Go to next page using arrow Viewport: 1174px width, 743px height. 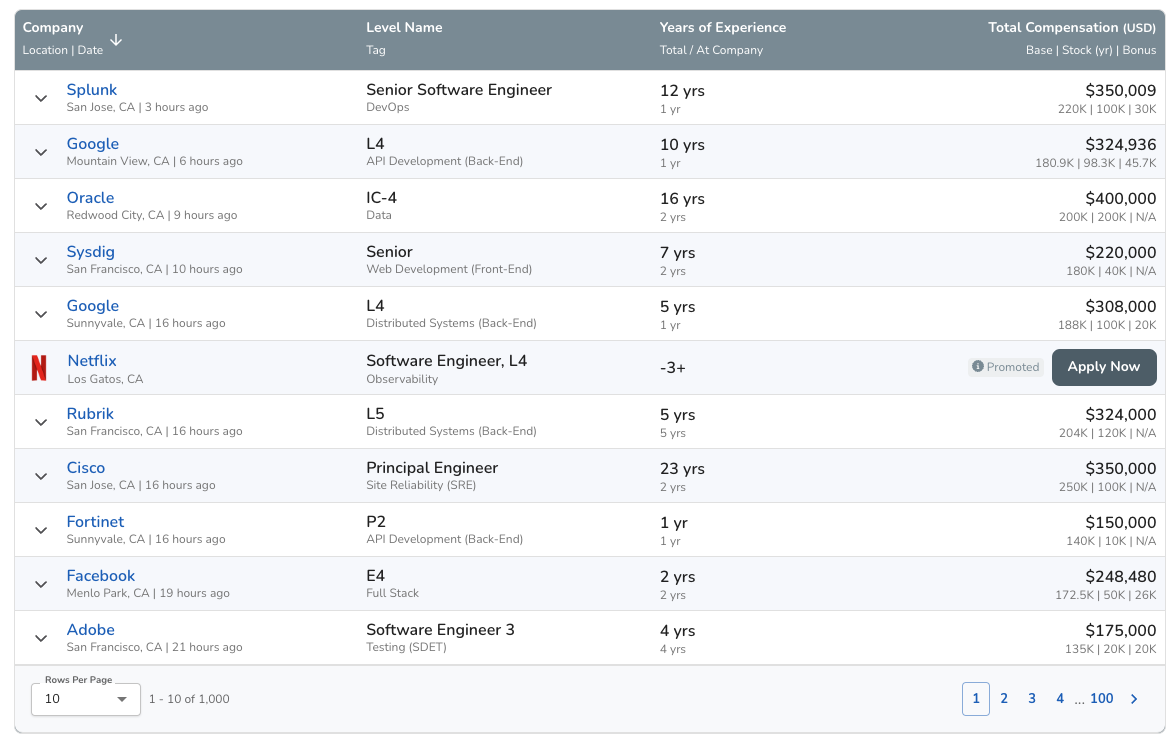click(x=1134, y=699)
